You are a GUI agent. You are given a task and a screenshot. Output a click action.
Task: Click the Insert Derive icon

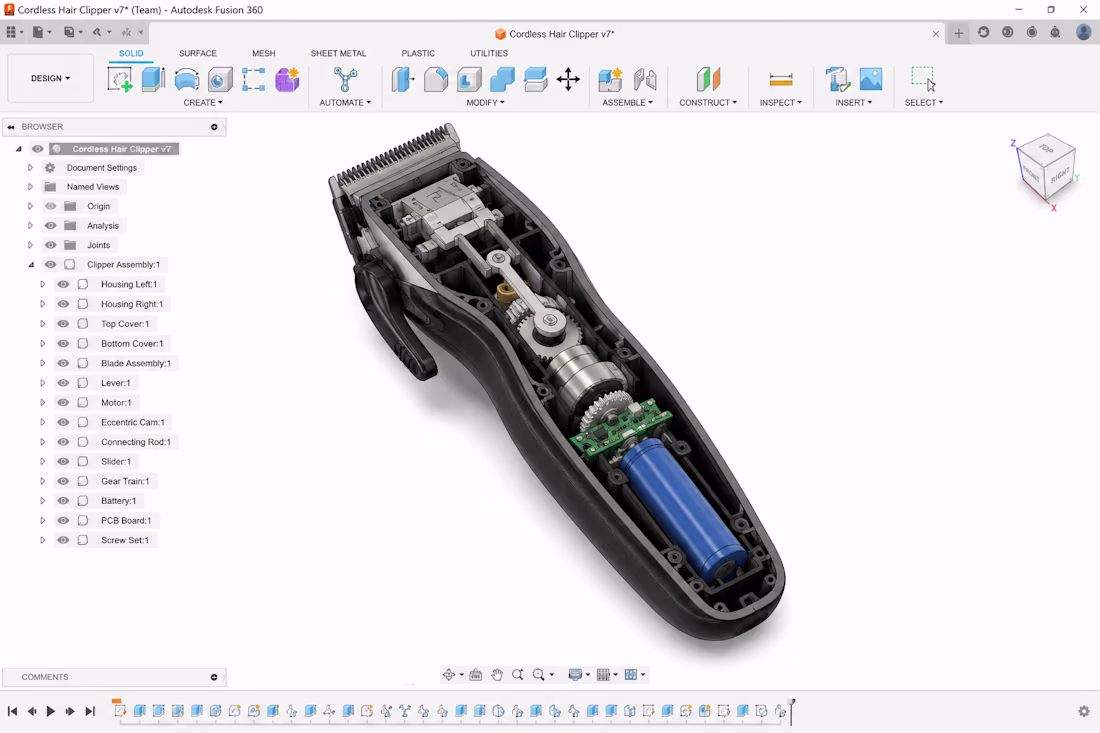coord(837,79)
